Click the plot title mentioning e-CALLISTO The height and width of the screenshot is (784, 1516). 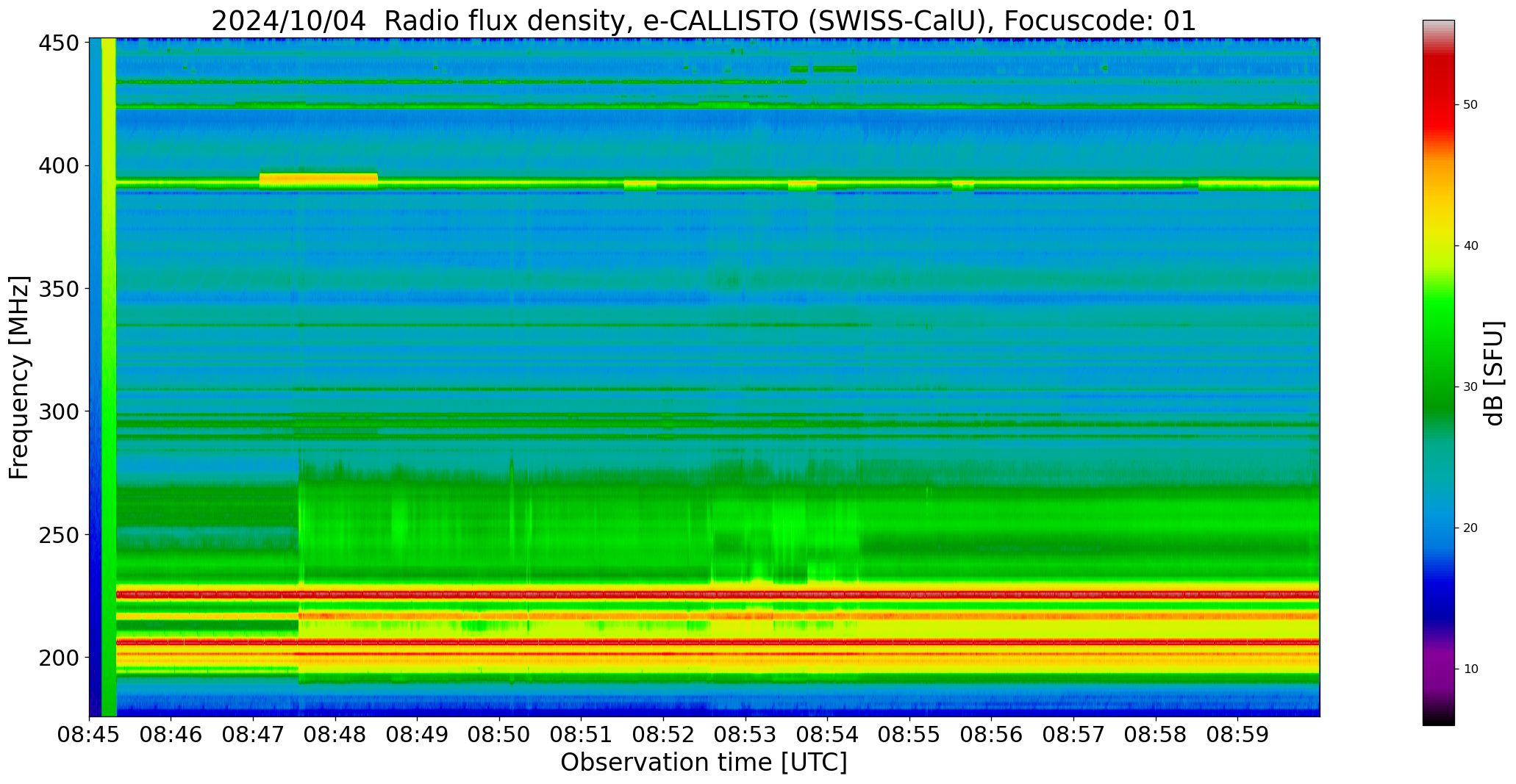point(704,21)
